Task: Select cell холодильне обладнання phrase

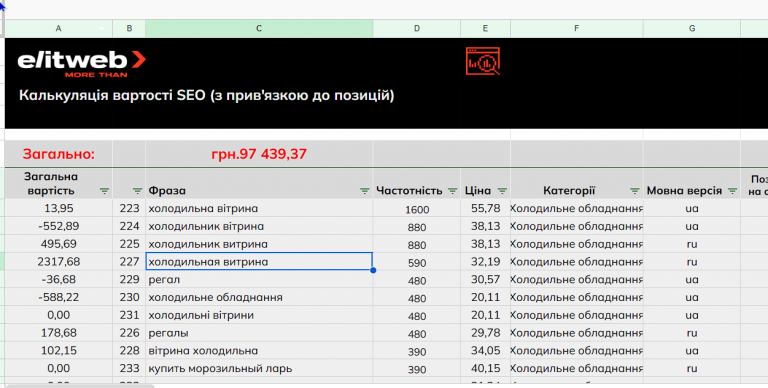Action: 259,297
